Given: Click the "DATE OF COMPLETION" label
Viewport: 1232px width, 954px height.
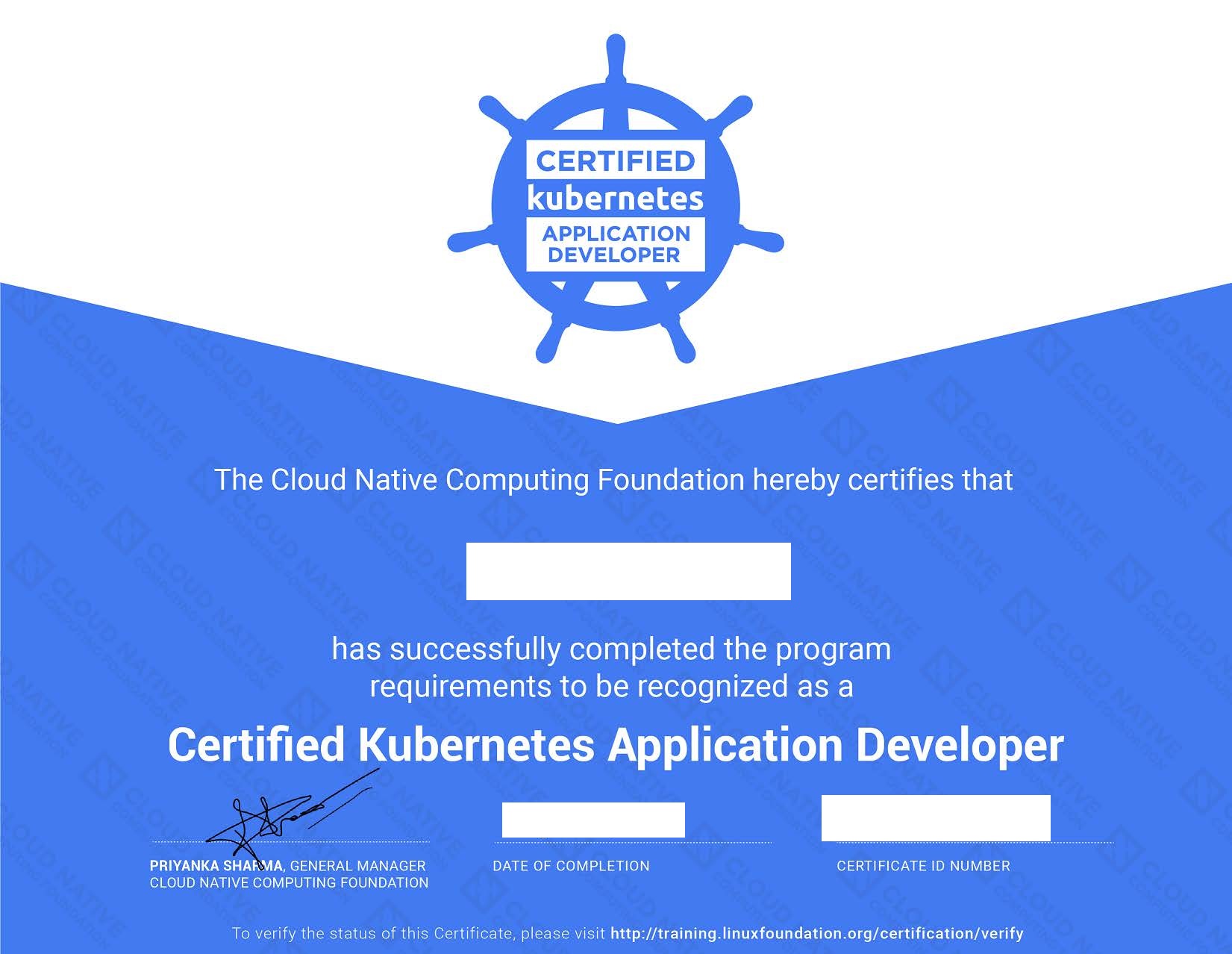Looking at the screenshot, I should point(571,866).
